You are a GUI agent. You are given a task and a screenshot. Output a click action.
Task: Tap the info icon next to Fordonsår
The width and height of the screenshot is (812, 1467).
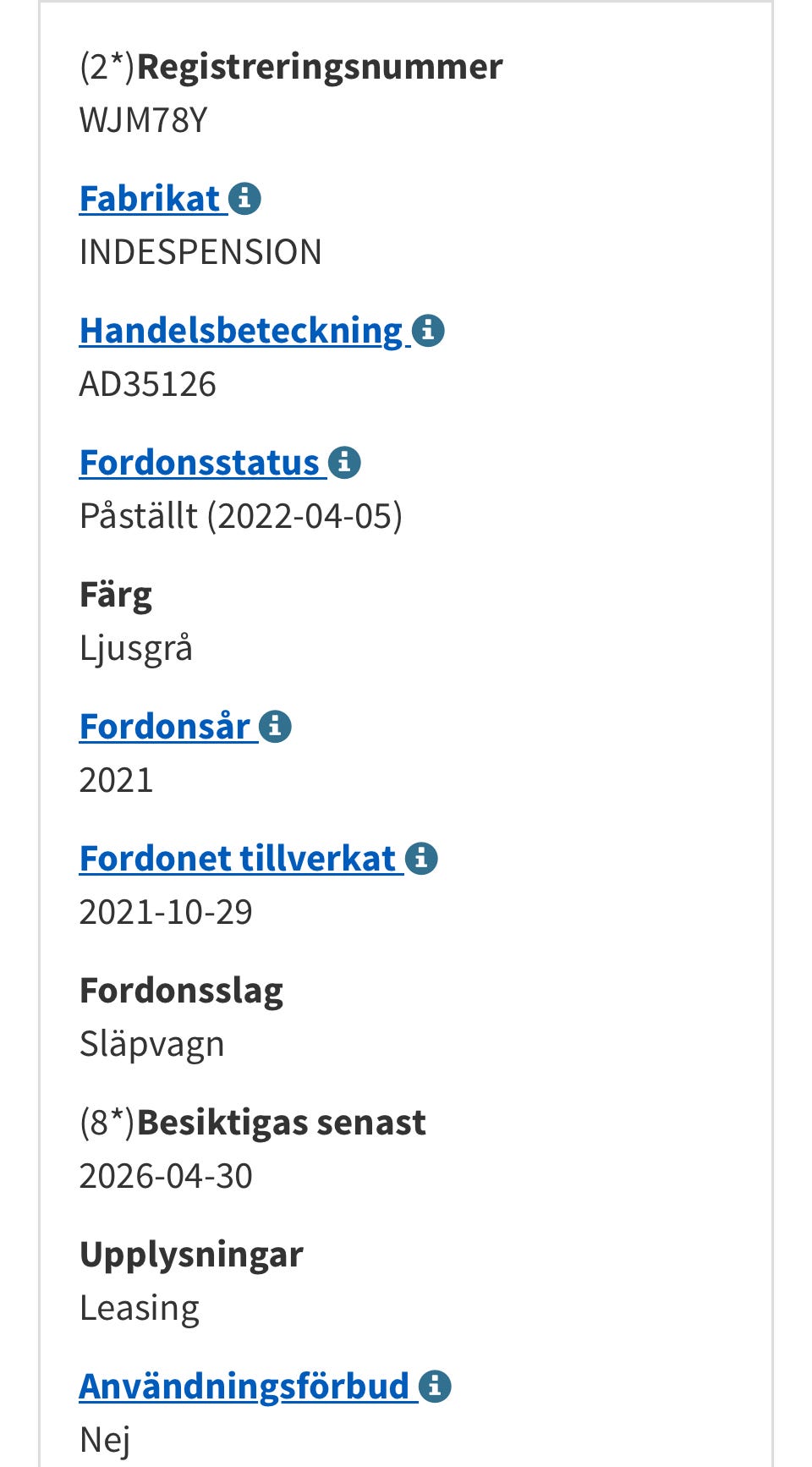click(x=275, y=727)
